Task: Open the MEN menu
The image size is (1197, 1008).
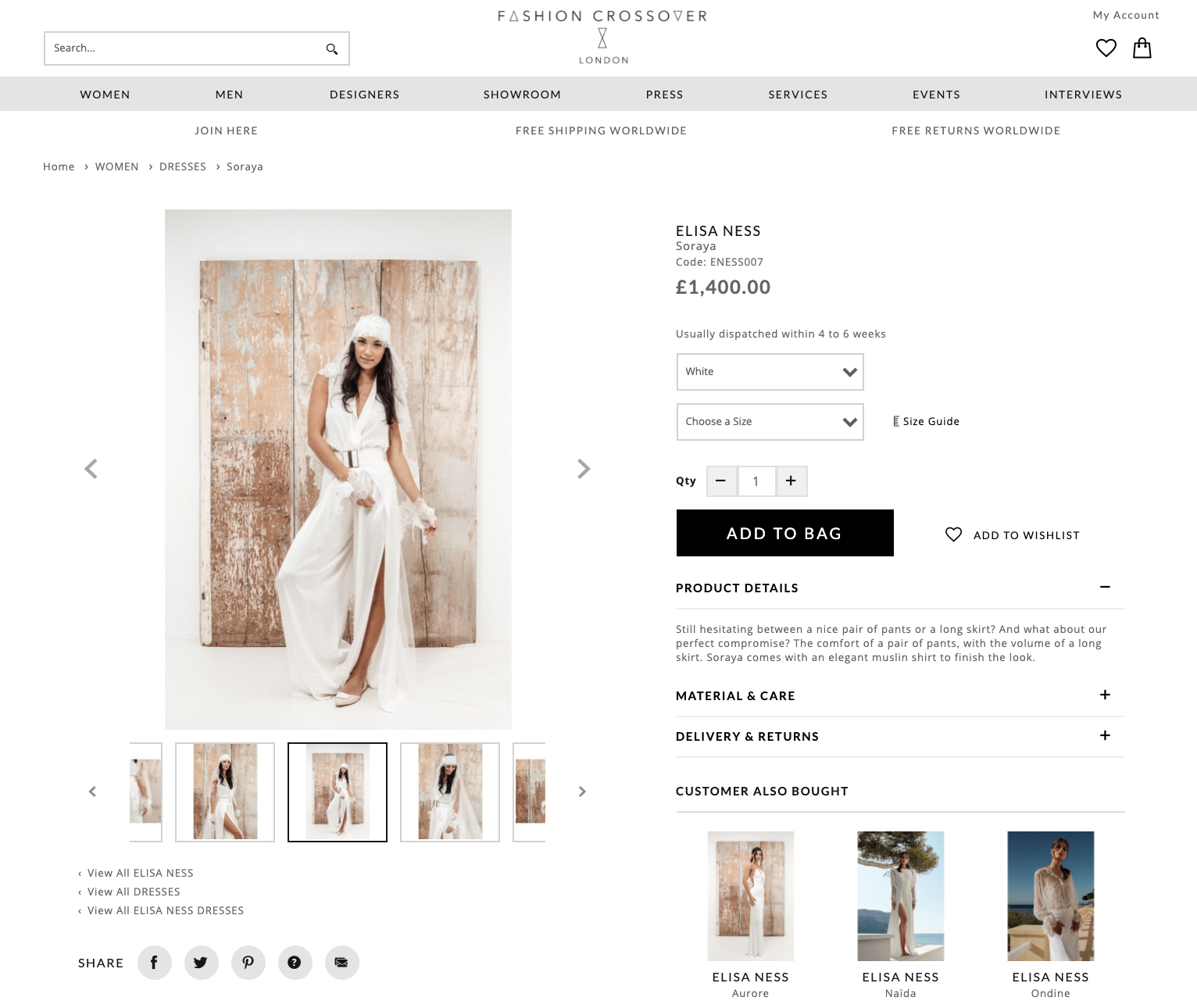Action: pyautogui.click(x=230, y=95)
